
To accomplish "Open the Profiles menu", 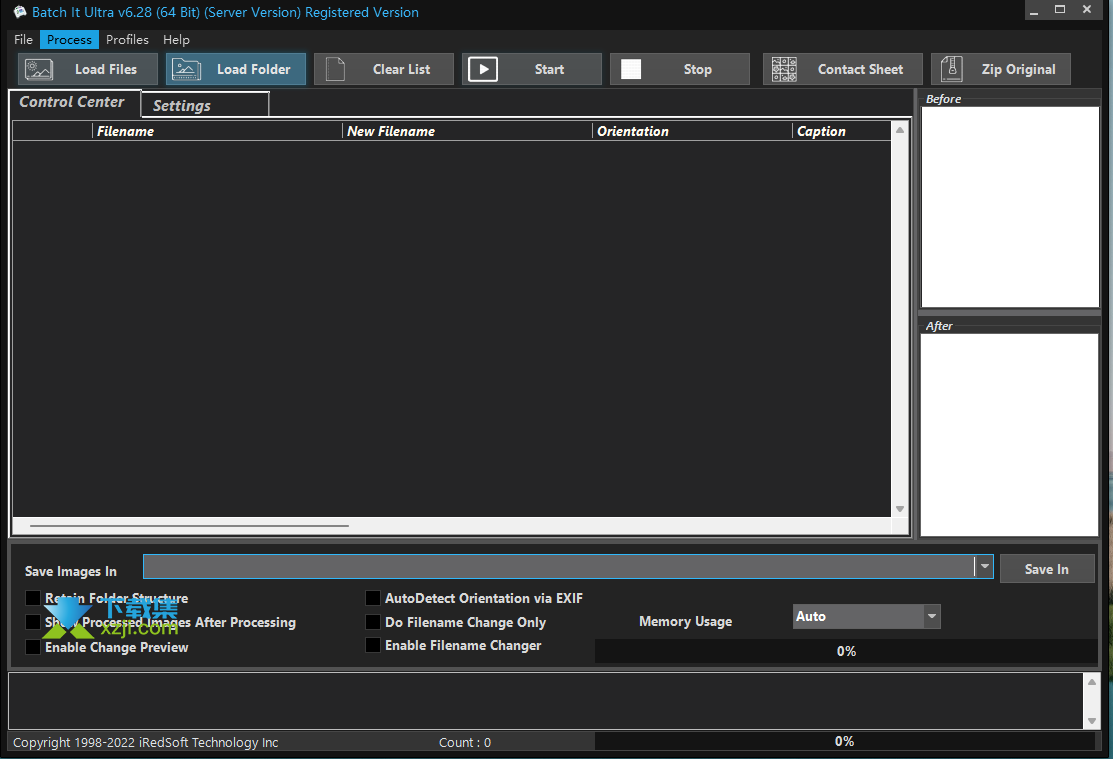I will [127, 40].
